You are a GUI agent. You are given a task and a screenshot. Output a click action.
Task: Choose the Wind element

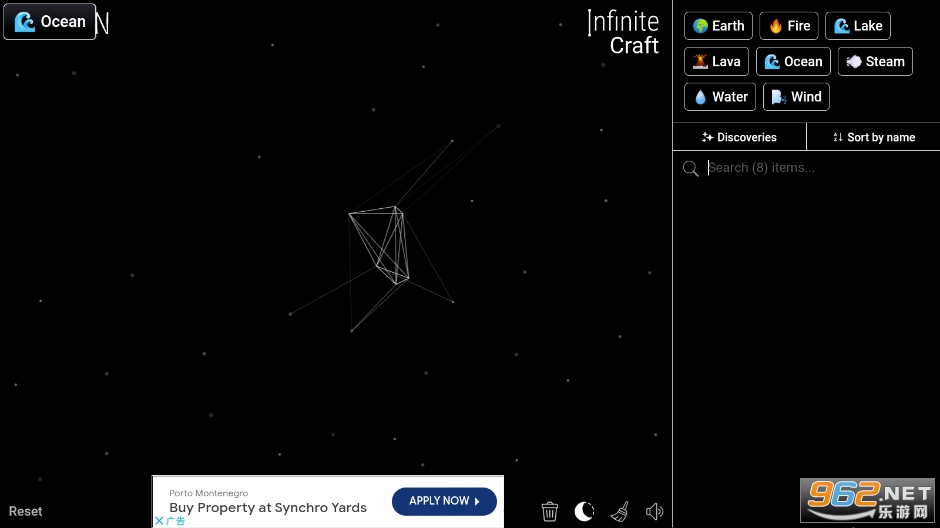(x=796, y=97)
